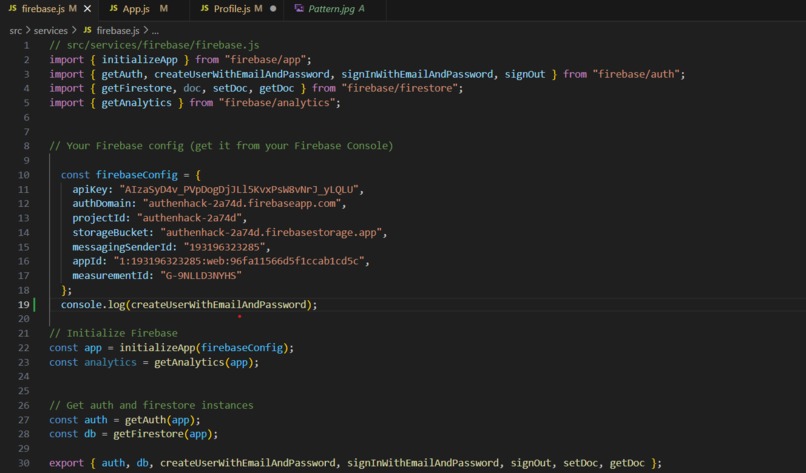Click line number 19 in the gutter

[x=24, y=304]
